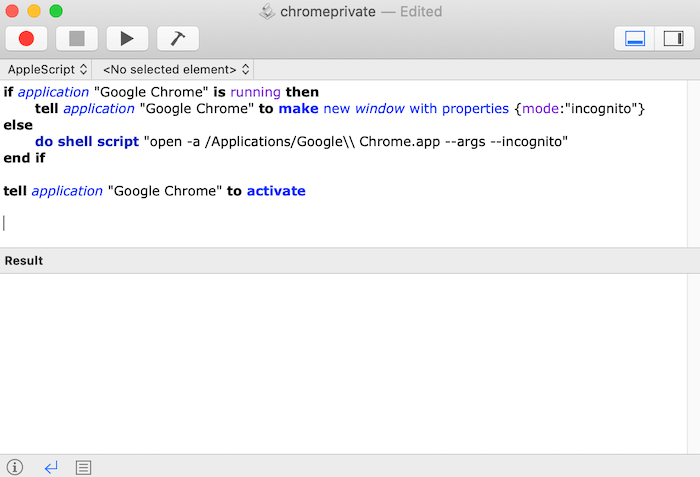700x477 pixels.
Task: Place cursor on the empty last script line
Action: [x=343, y=223]
